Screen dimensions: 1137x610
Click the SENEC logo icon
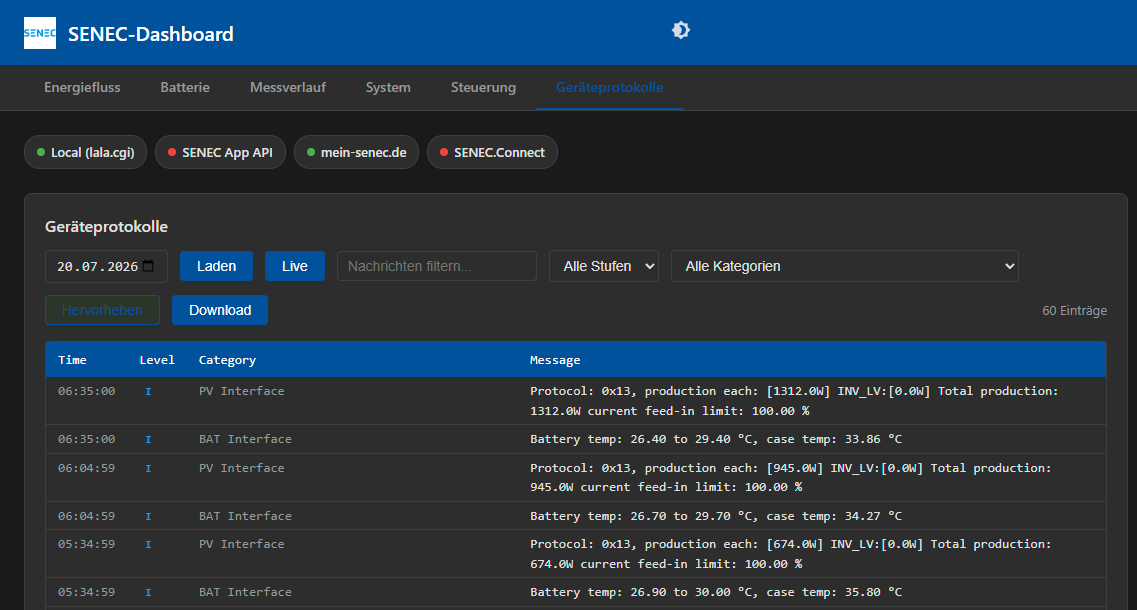click(x=40, y=33)
